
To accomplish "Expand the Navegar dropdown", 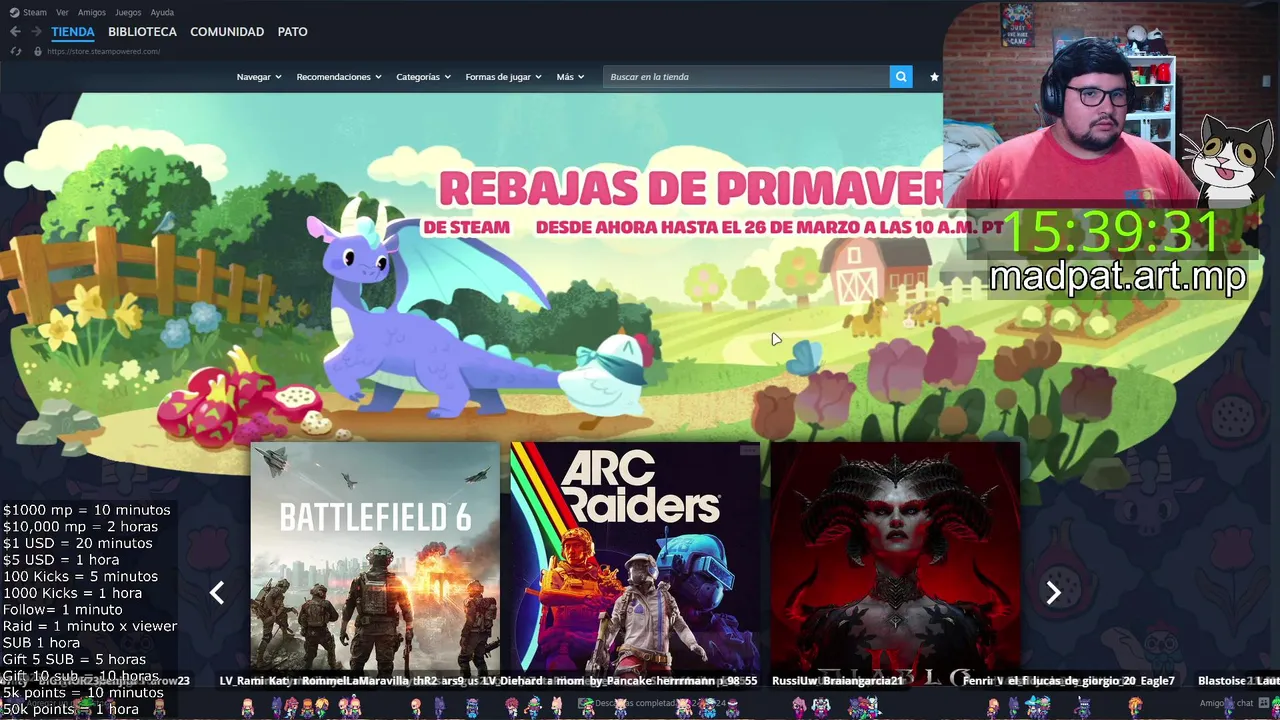I will point(259,77).
